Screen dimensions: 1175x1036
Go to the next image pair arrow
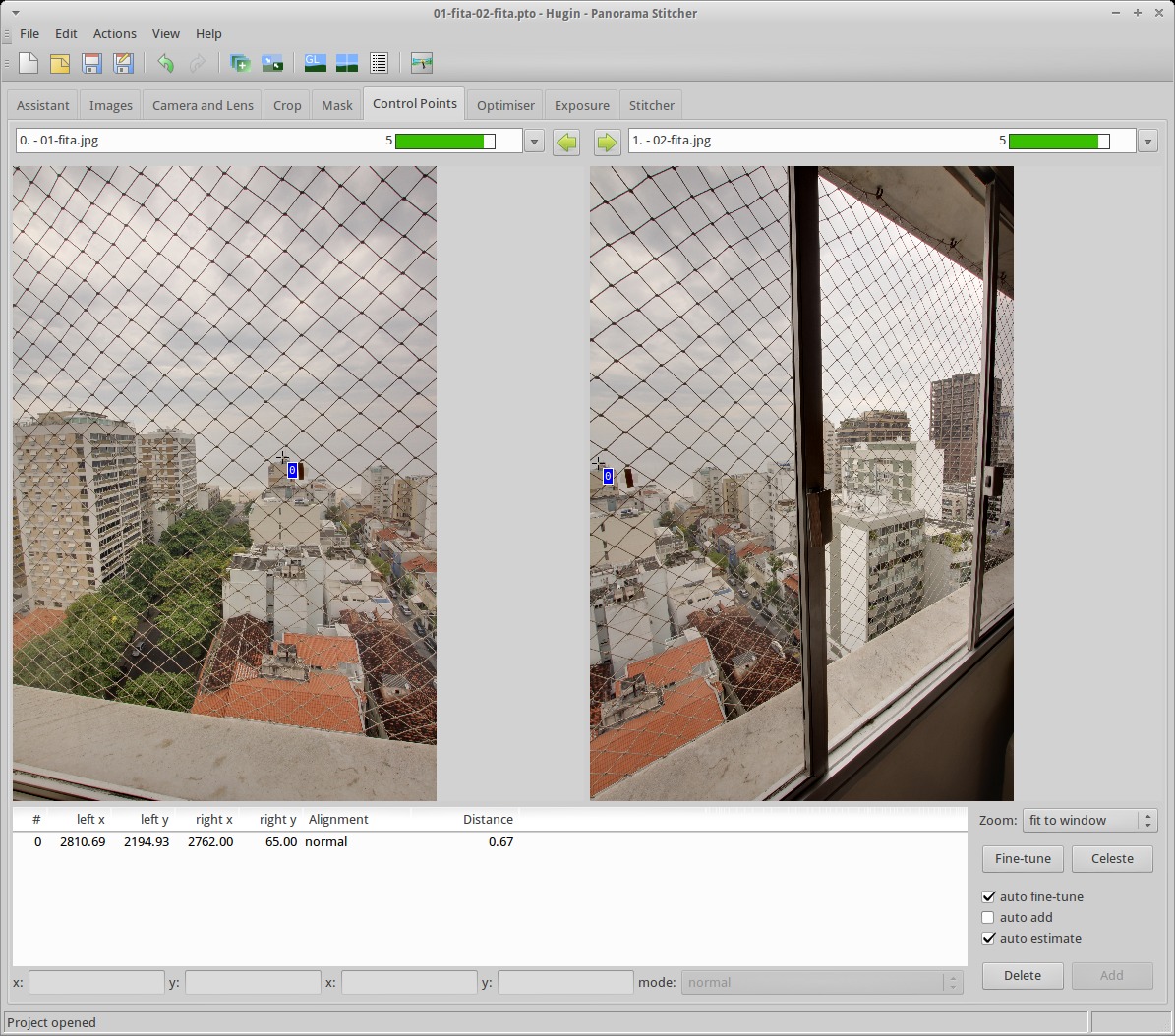point(607,142)
